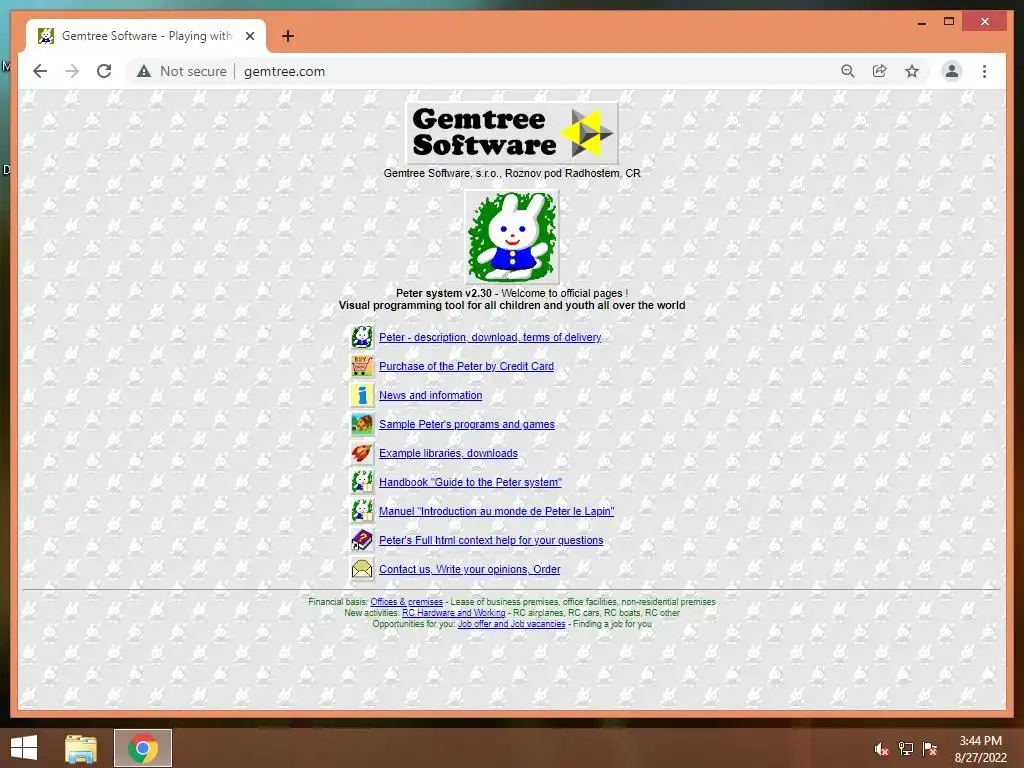
Task: Share this page via share icon
Action: pyautogui.click(x=880, y=71)
